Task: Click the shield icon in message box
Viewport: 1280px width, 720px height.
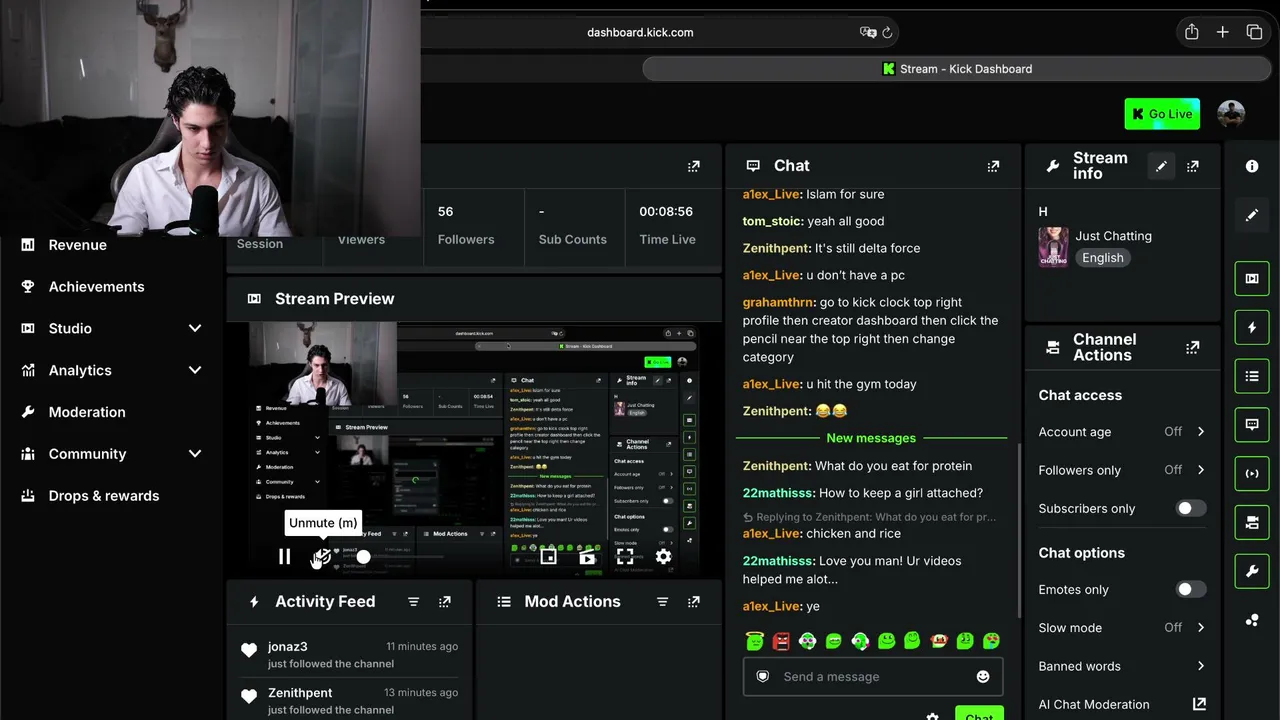Action: pos(763,677)
